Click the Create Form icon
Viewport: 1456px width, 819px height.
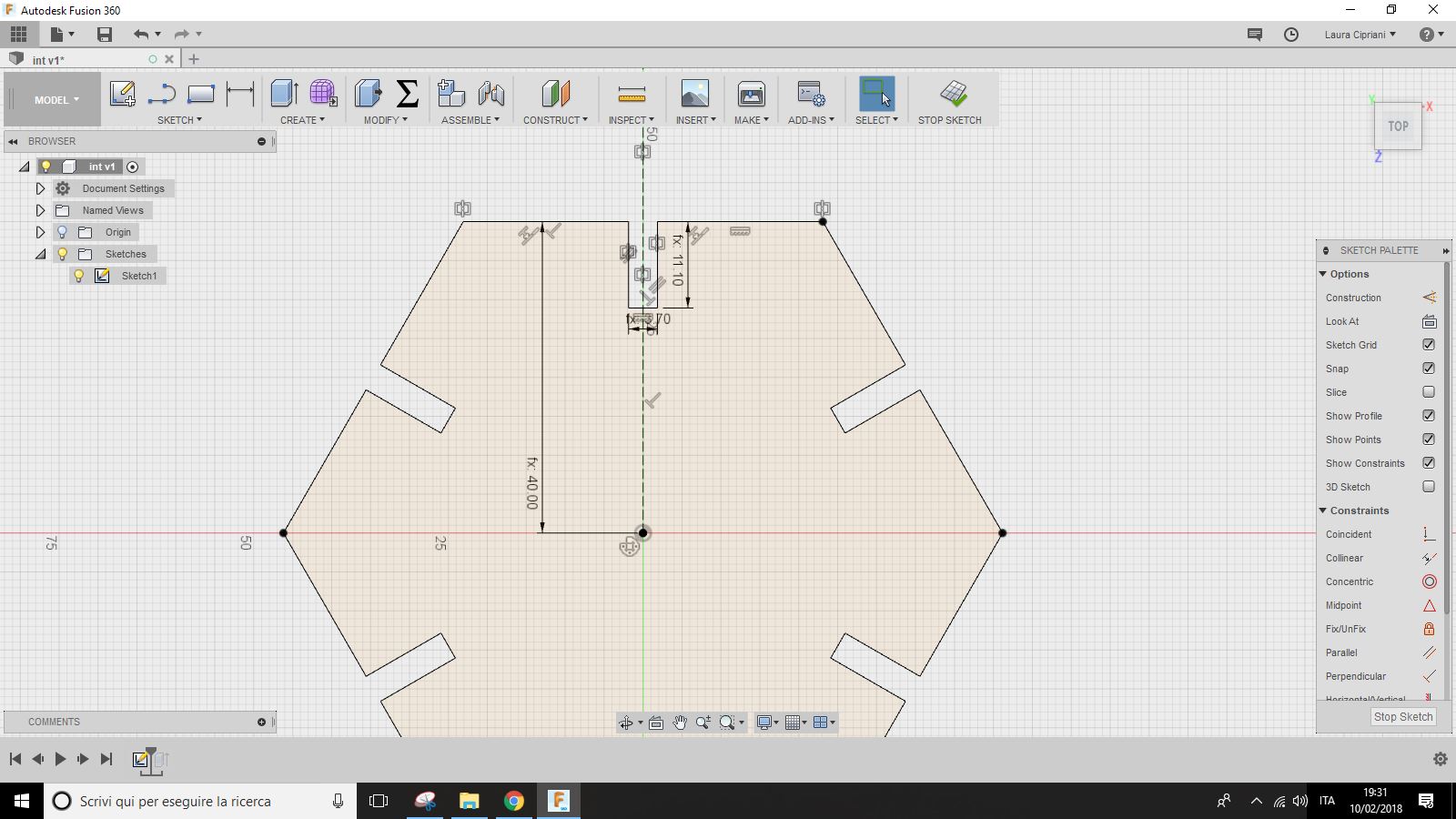coord(323,93)
